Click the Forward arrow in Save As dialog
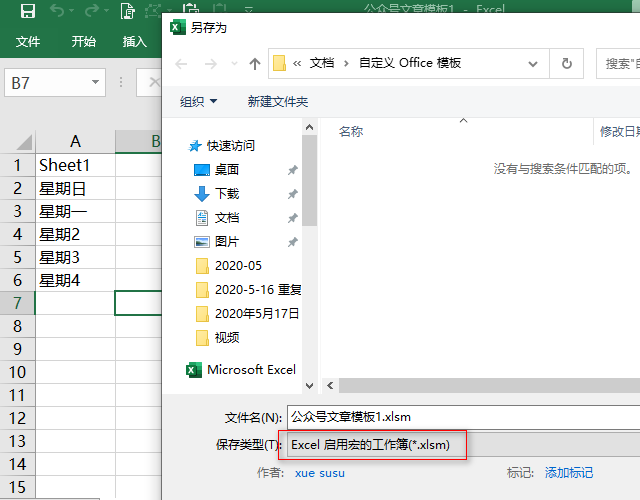The width and height of the screenshot is (640, 500). [211, 64]
